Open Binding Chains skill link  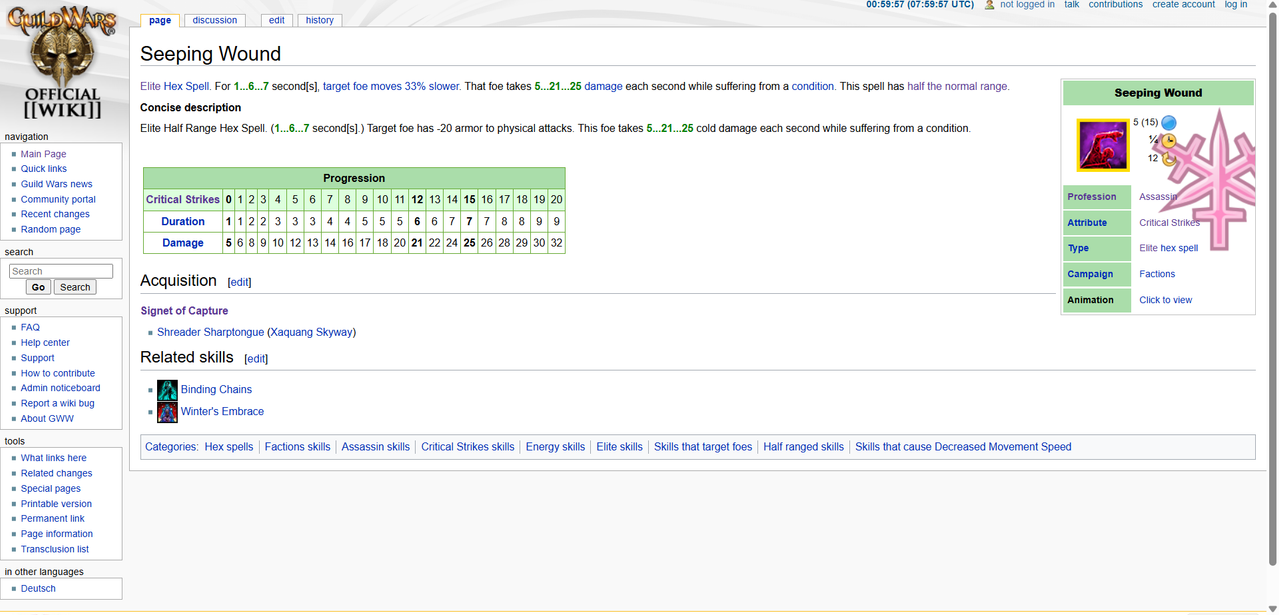(x=216, y=390)
